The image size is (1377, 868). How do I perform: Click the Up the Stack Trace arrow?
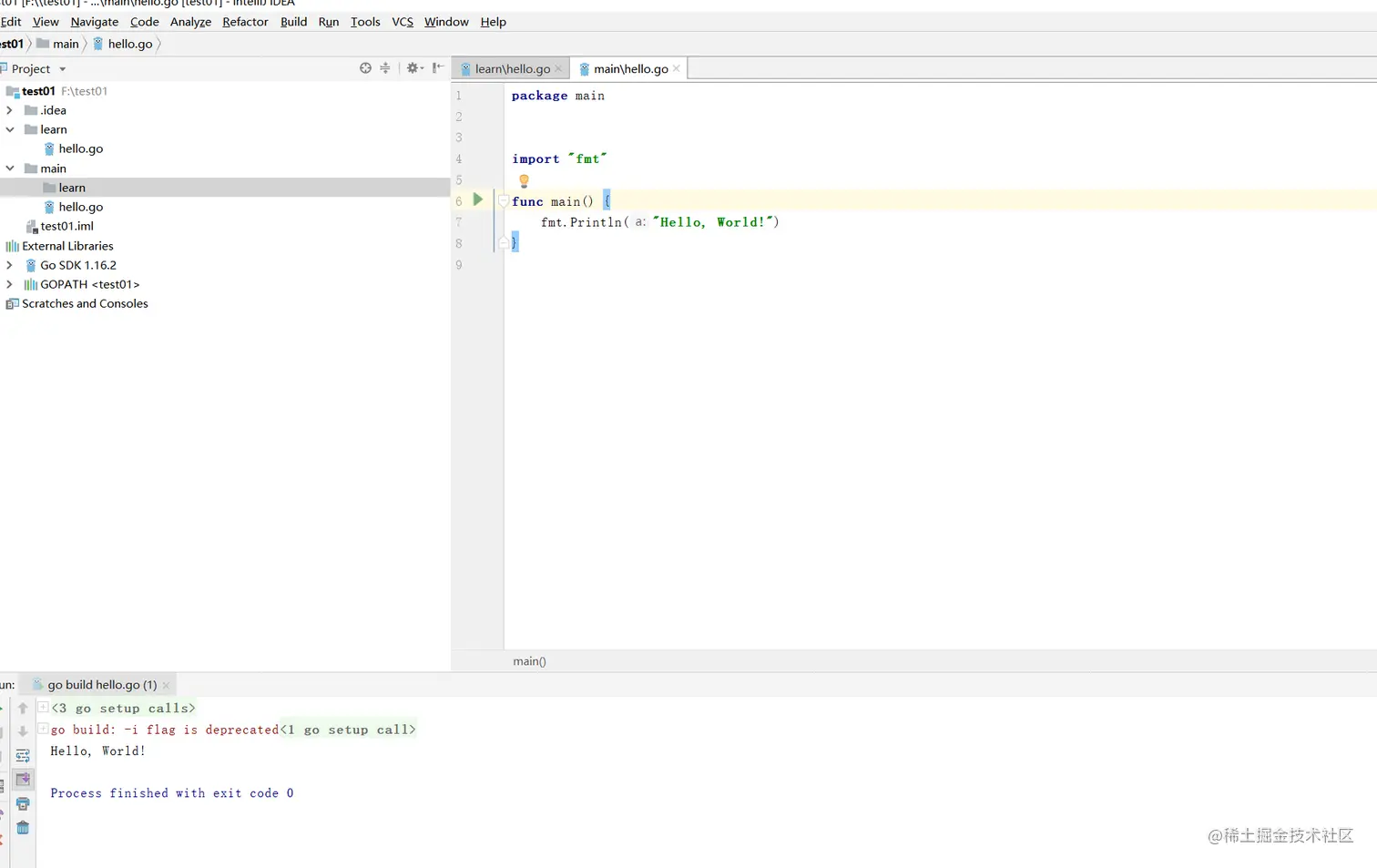(x=23, y=709)
